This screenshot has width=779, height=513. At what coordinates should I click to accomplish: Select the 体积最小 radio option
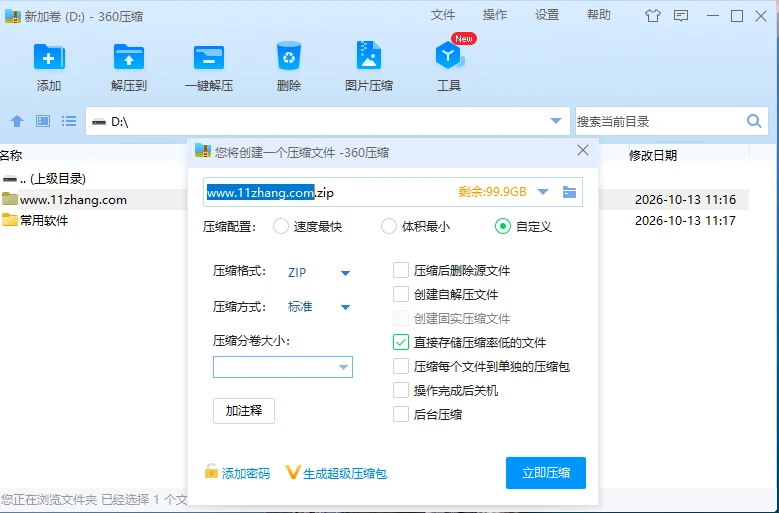pyautogui.click(x=389, y=226)
